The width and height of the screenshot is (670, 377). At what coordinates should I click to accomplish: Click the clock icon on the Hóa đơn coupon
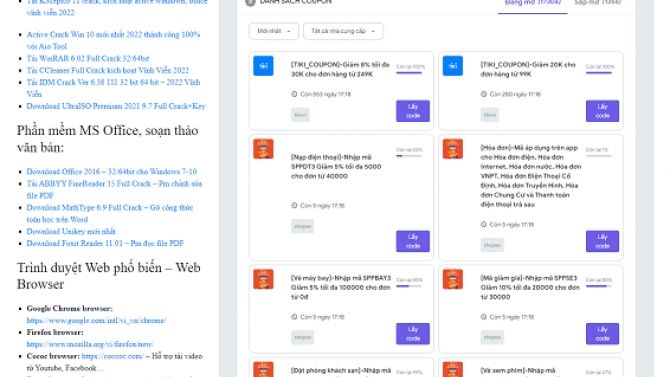pos(483,224)
